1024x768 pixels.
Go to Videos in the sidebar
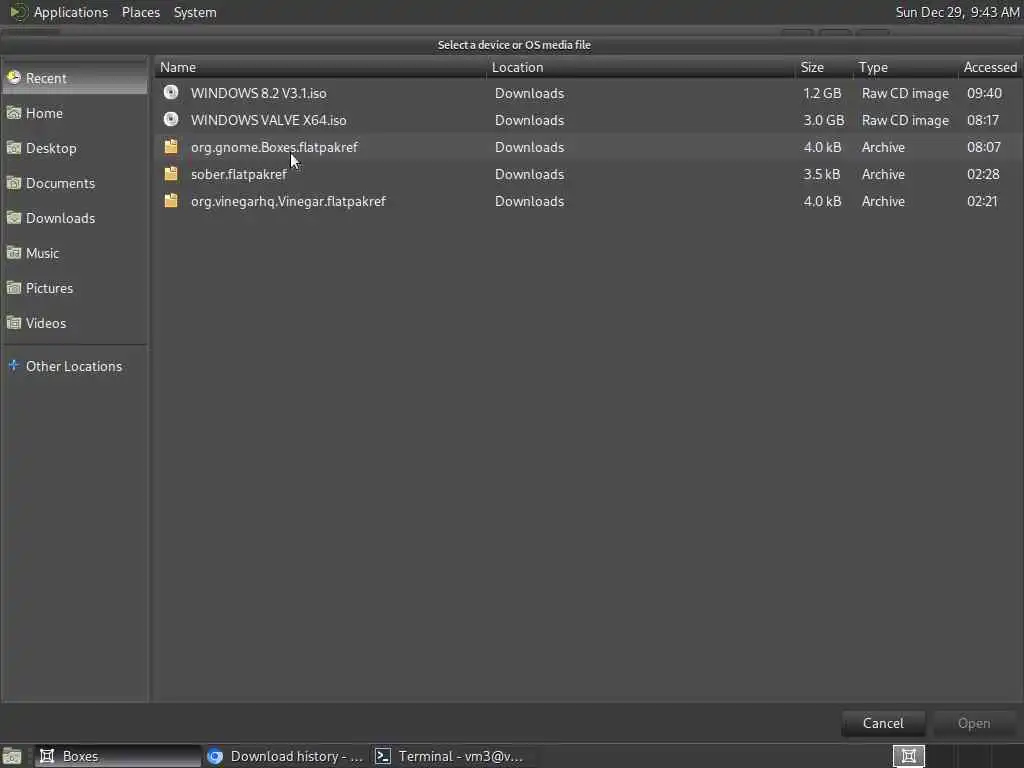[74, 323]
